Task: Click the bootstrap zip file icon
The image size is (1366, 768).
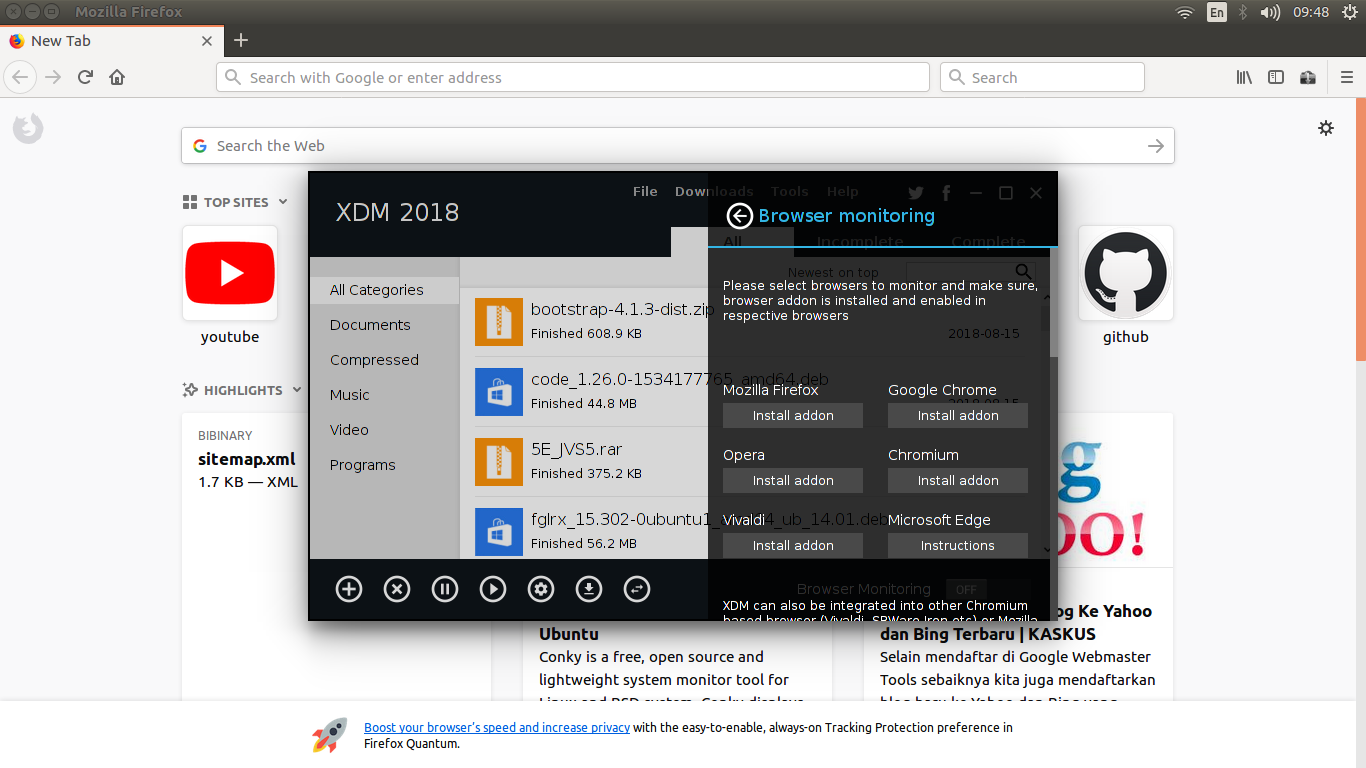Action: pos(499,322)
